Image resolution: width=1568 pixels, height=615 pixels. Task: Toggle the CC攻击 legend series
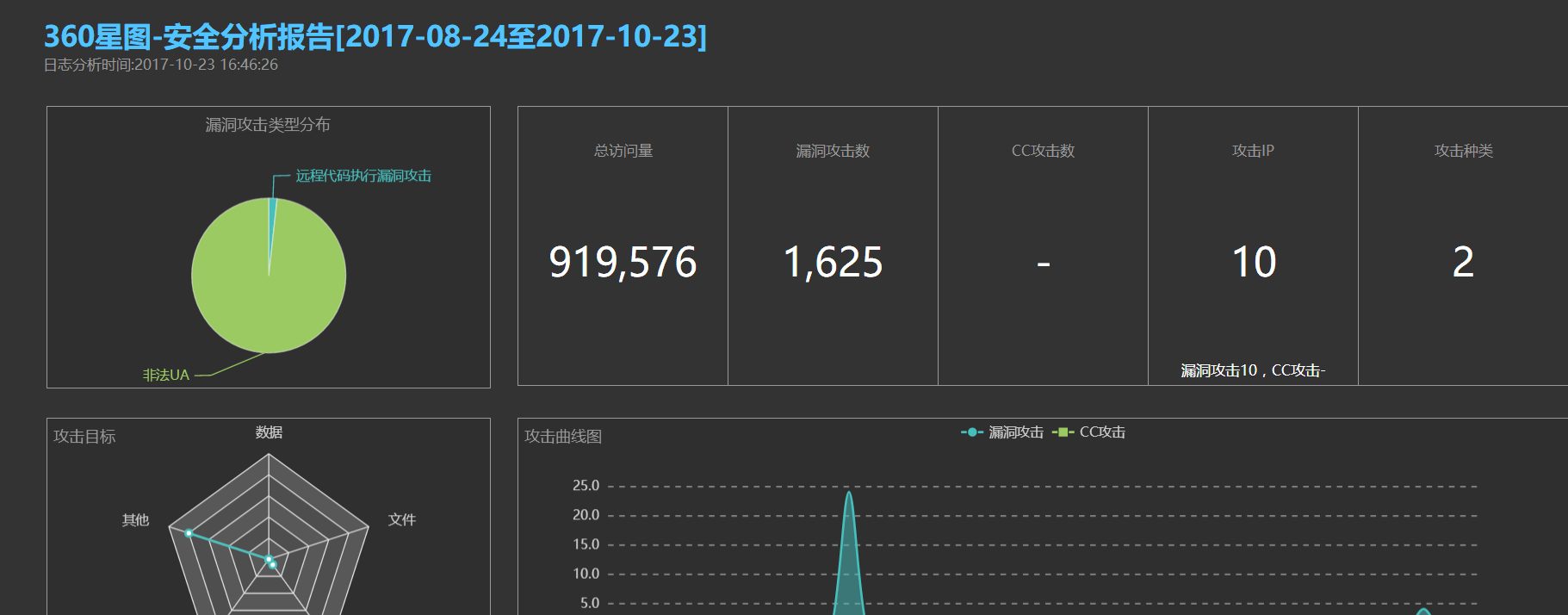1089,432
